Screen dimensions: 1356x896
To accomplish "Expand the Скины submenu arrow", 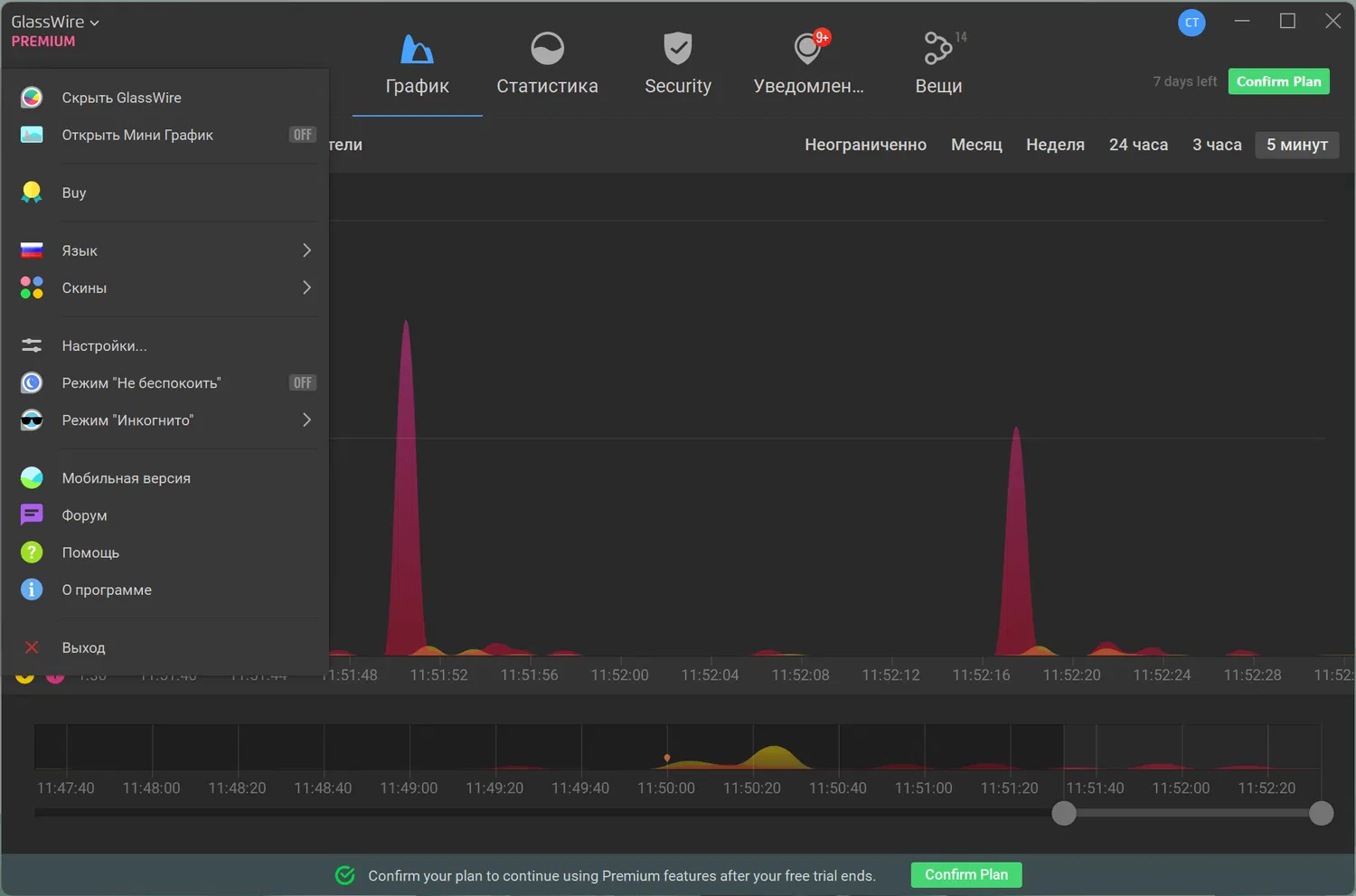I will point(306,288).
